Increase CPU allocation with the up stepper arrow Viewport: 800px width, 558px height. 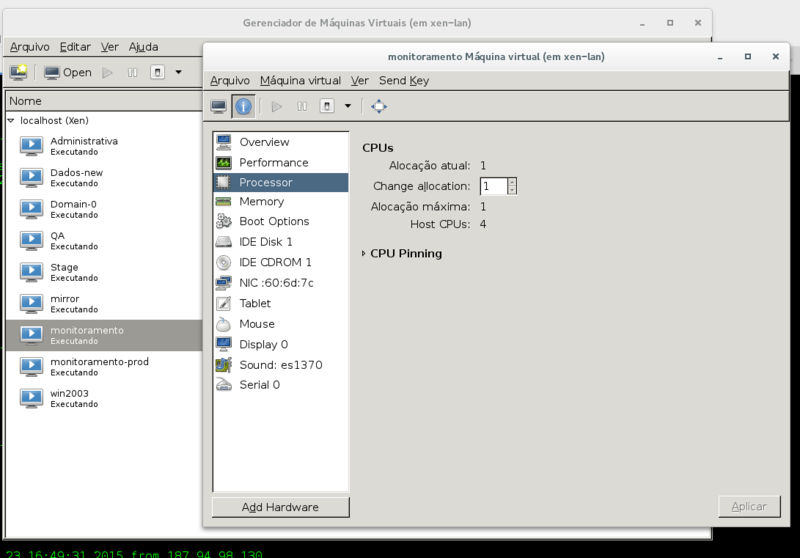coord(512,182)
